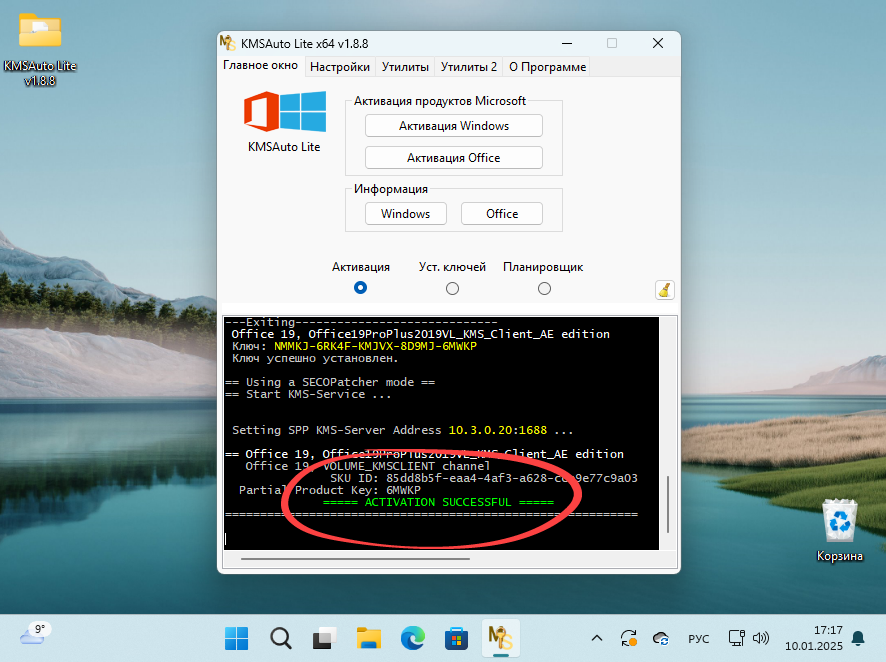Open the РУС language indicator
The height and width of the screenshot is (662, 886).
(698, 638)
